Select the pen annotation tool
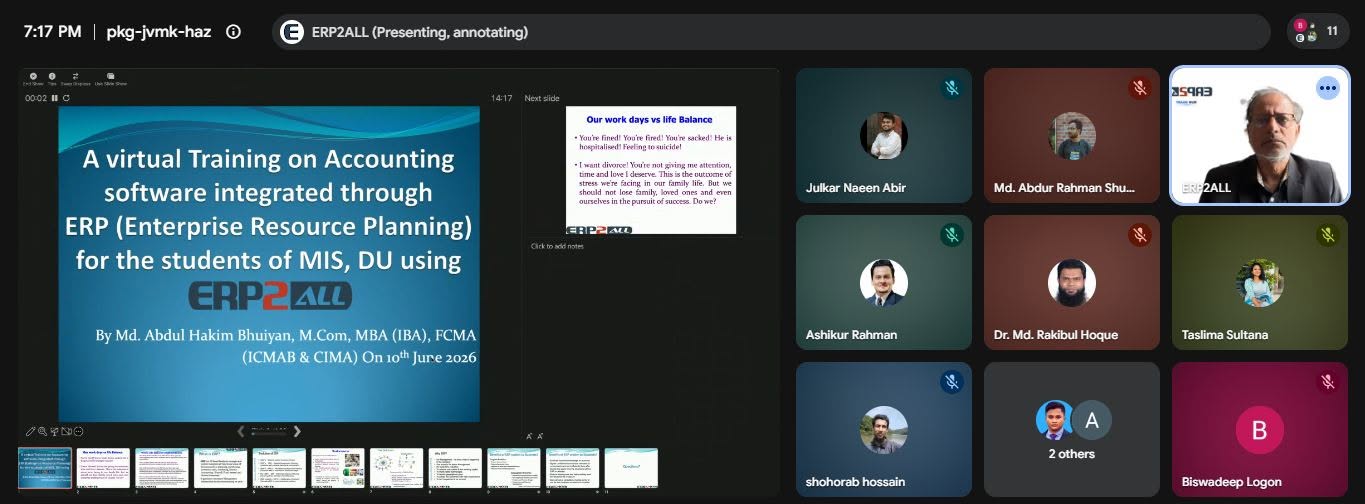The width and height of the screenshot is (1365, 504). pos(31,431)
